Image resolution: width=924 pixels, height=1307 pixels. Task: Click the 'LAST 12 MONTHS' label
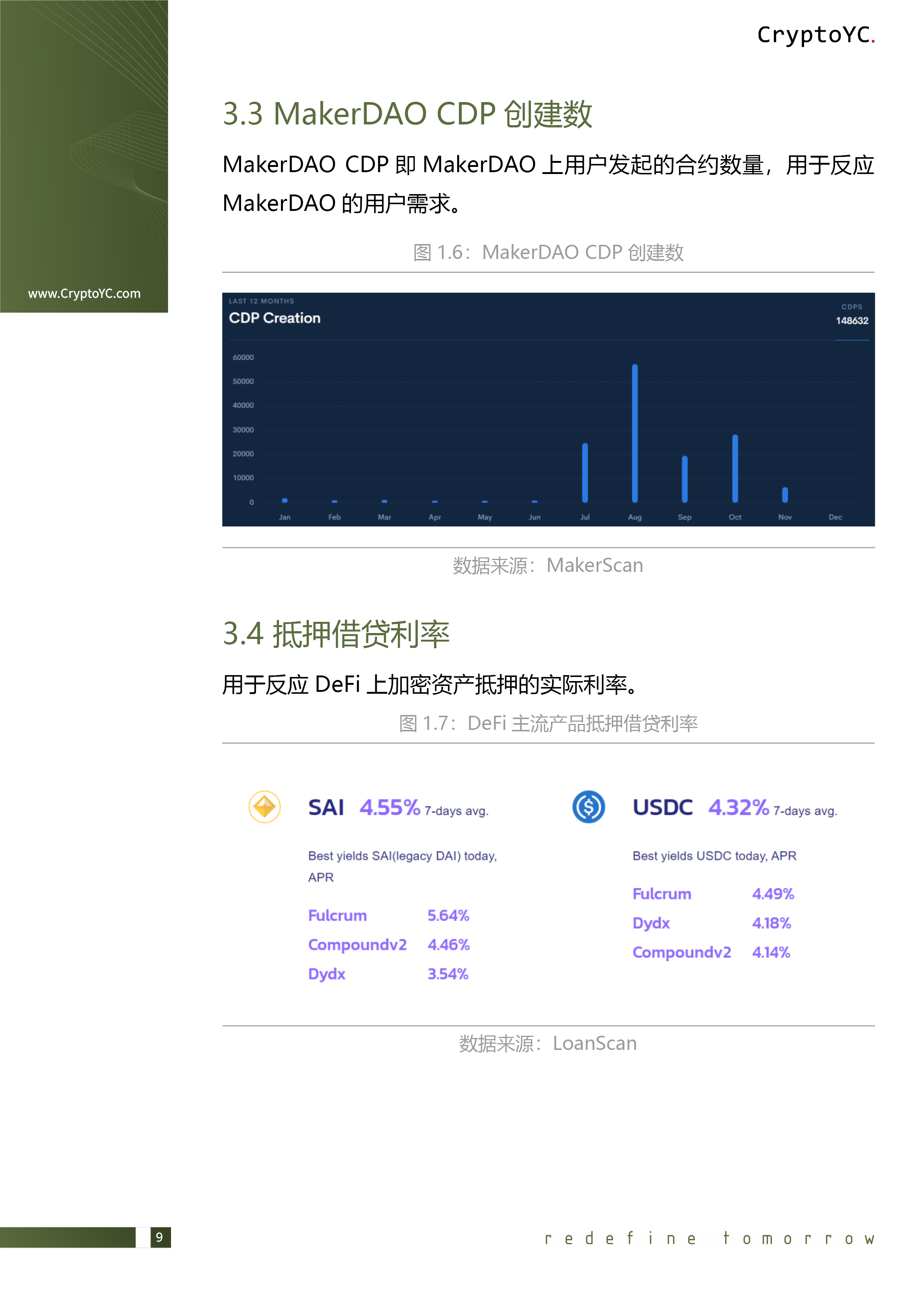(x=261, y=301)
